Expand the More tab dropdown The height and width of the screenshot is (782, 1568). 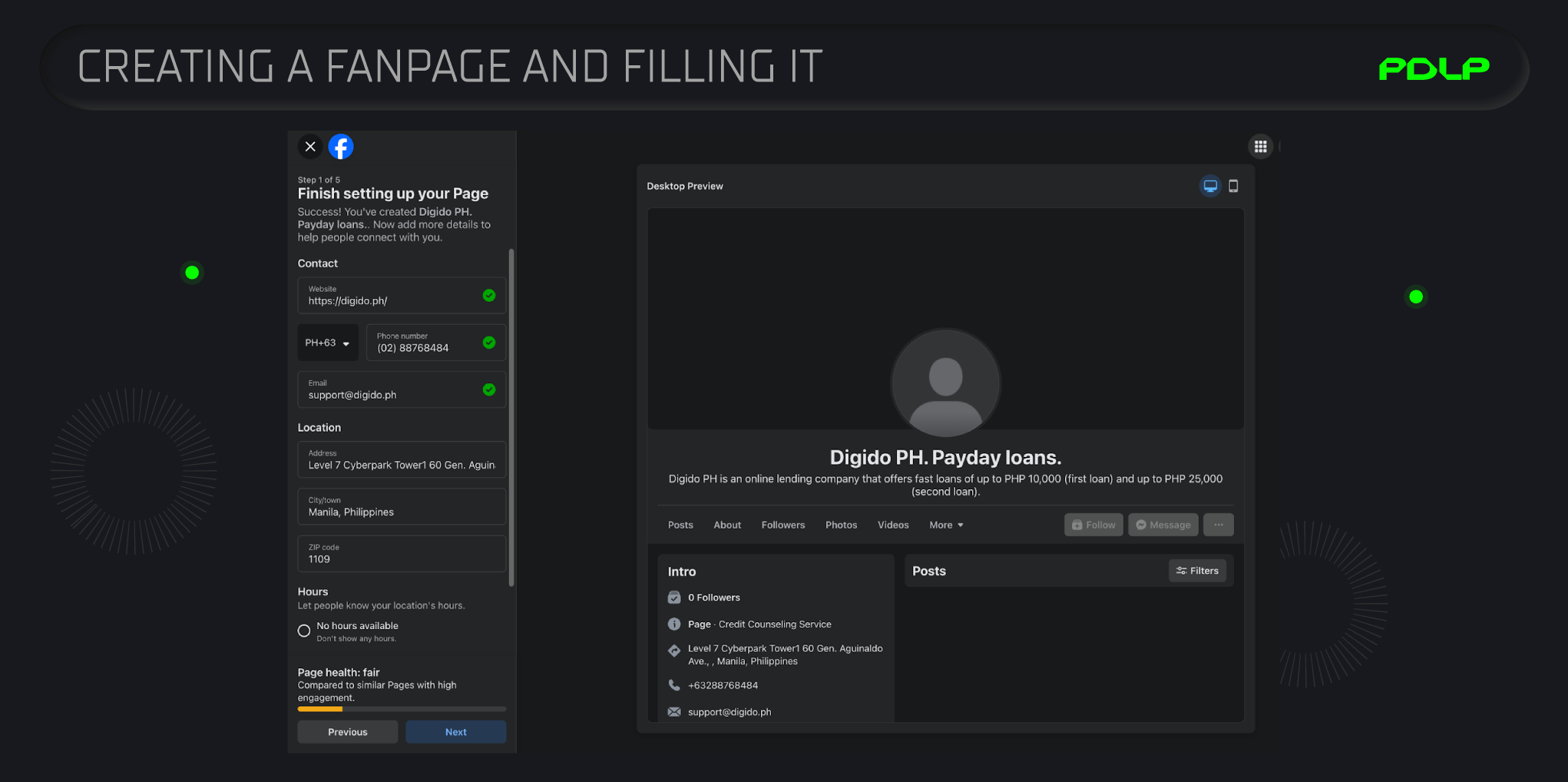click(x=946, y=525)
